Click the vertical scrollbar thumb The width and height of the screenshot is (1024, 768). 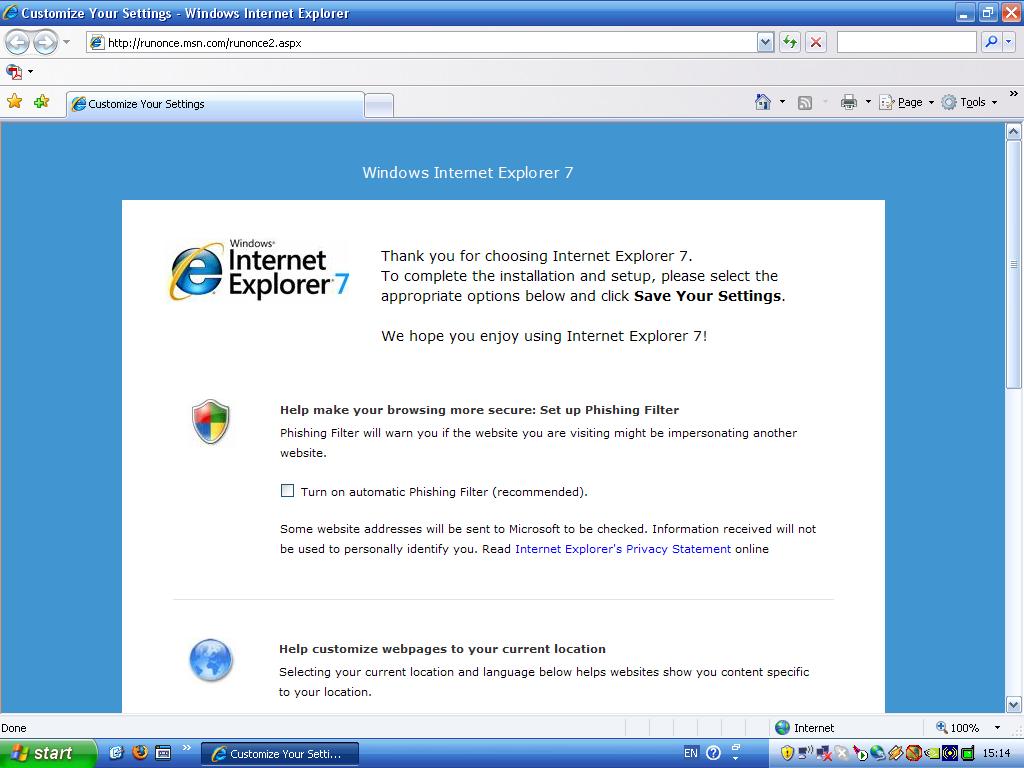pos(1014,264)
